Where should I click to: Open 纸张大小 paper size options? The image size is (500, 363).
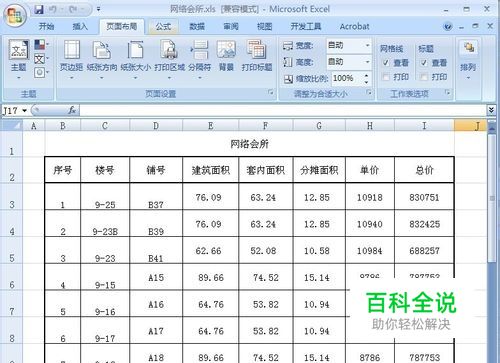point(135,59)
